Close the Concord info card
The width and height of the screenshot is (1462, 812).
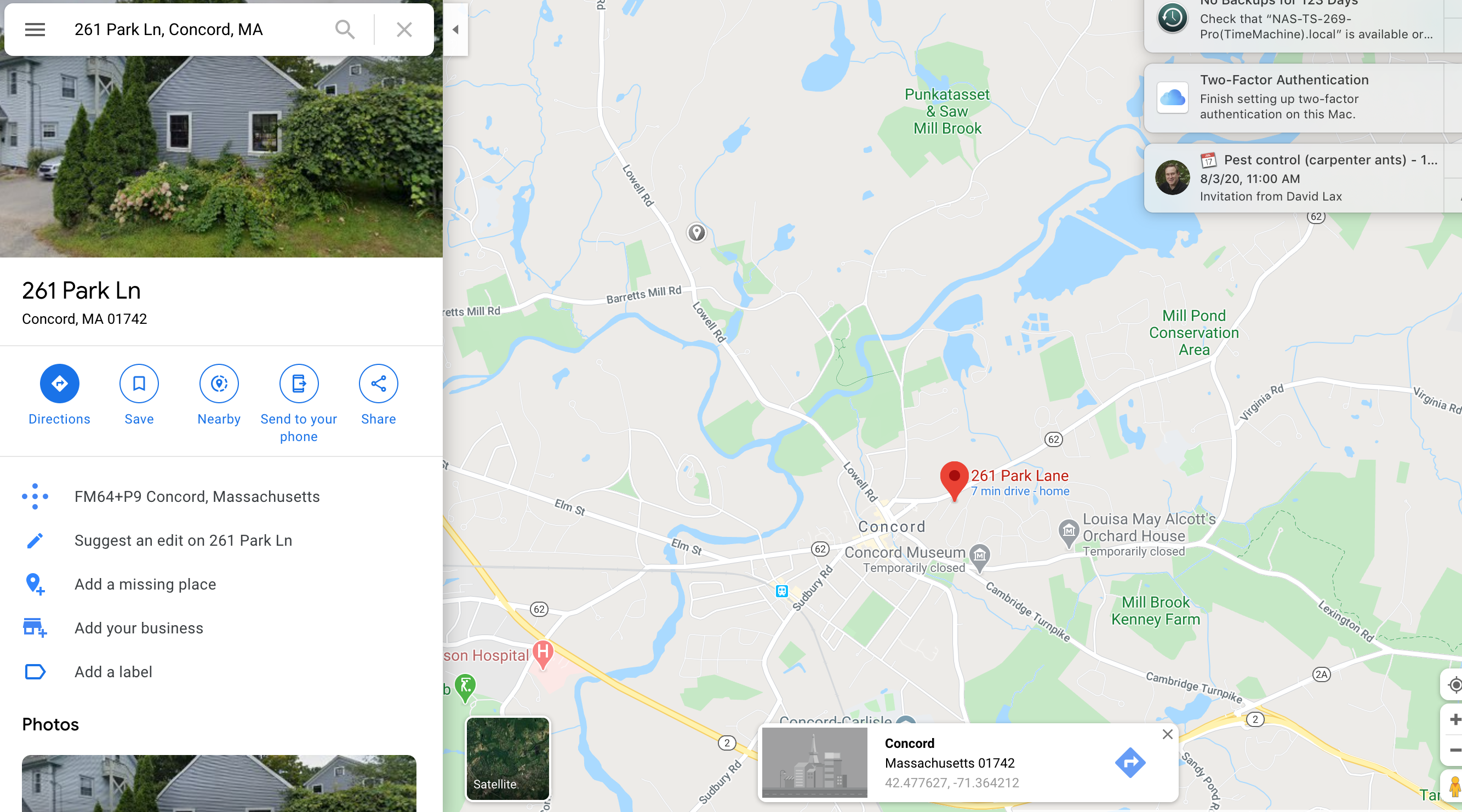1167,734
